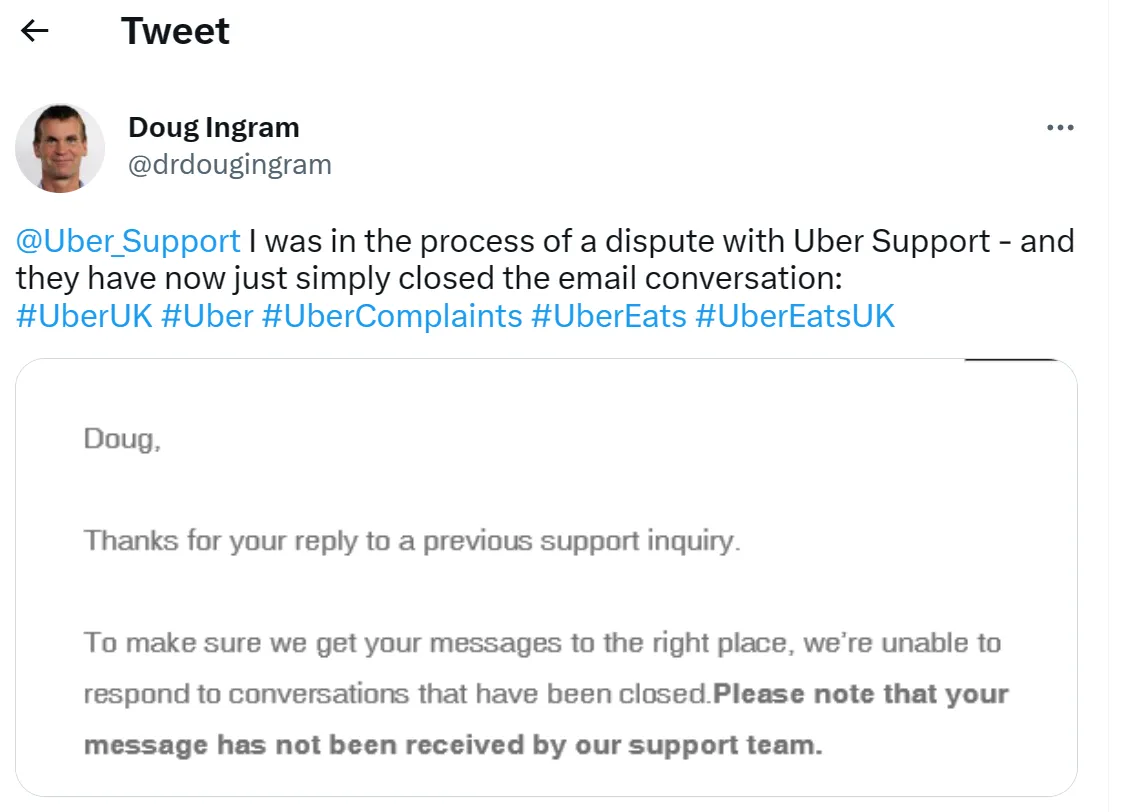
Task: Click the "Doug," greeting in the email
Action: tap(122, 439)
